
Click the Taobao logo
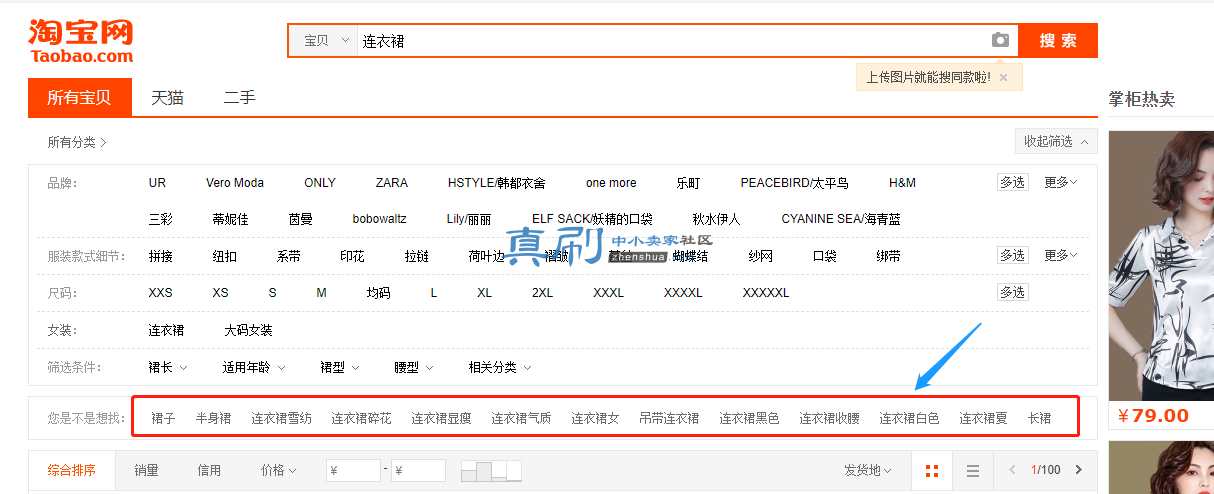pos(80,41)
